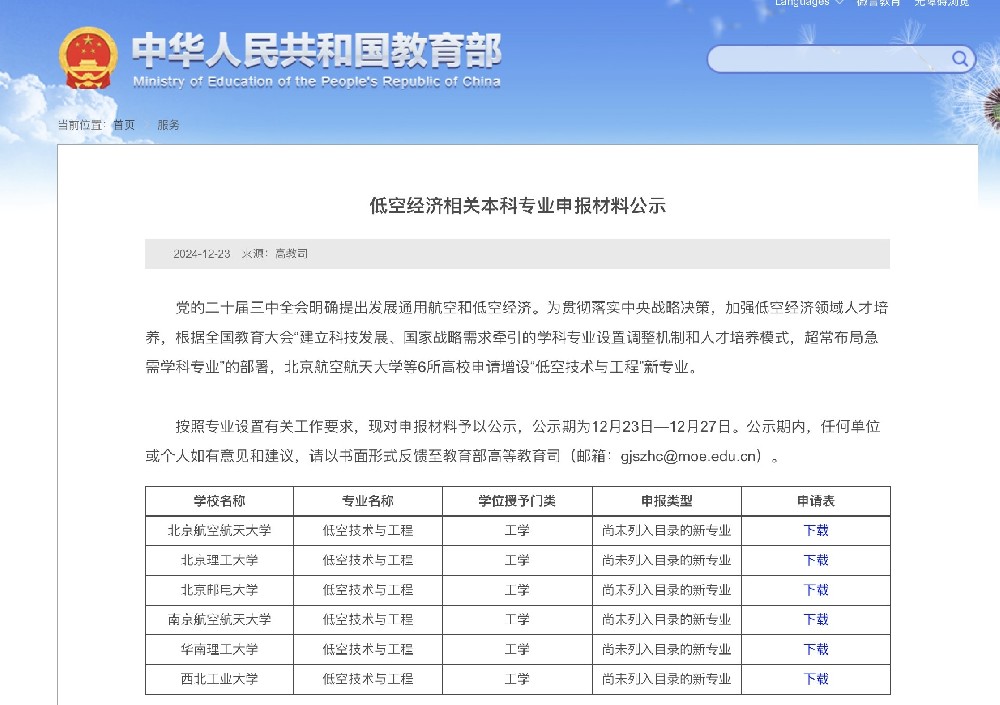Click 低空技术与工程 in the 华南理工大学 row
The image size is (1000, 705).
click(368, 649)
